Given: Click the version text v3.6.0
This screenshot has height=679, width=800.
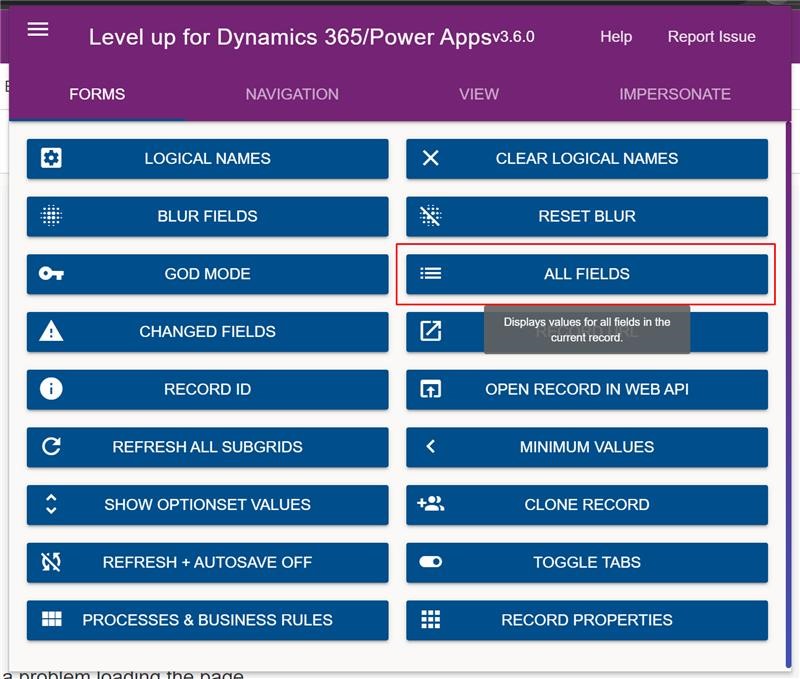Looking at the screenshot, I should click(x=513, y=37).
